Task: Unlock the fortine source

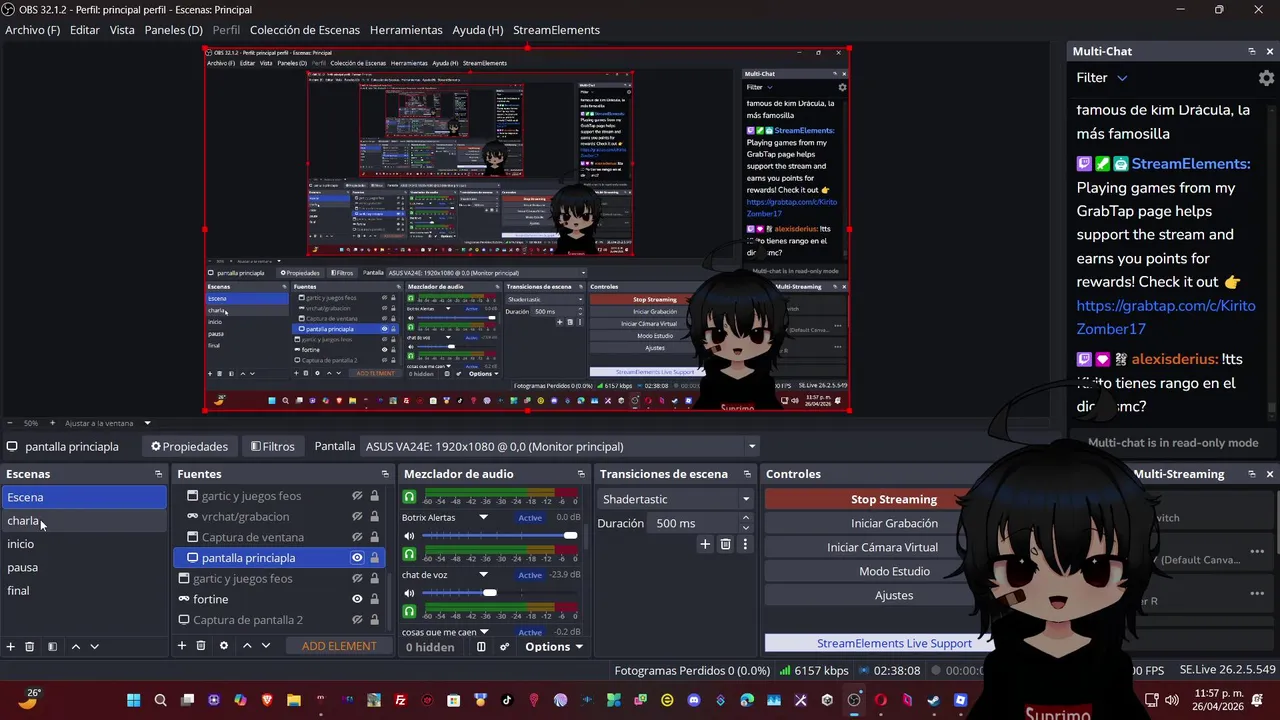Action: tap(374, 599)
